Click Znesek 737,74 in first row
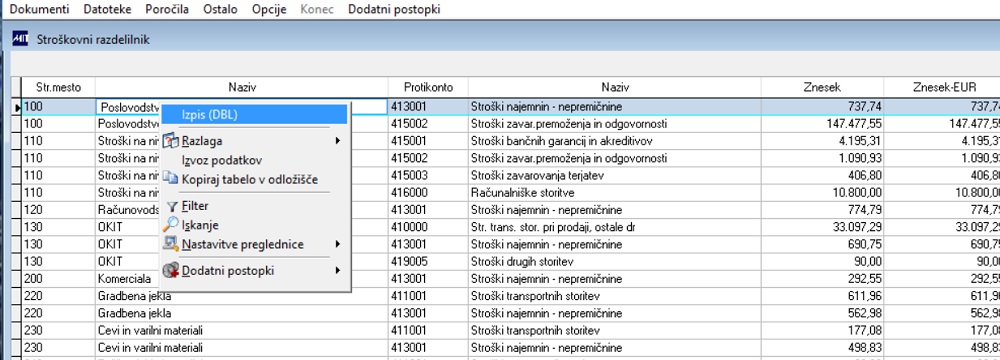Viewport: 1000px width, 360px height. [822, 107]
